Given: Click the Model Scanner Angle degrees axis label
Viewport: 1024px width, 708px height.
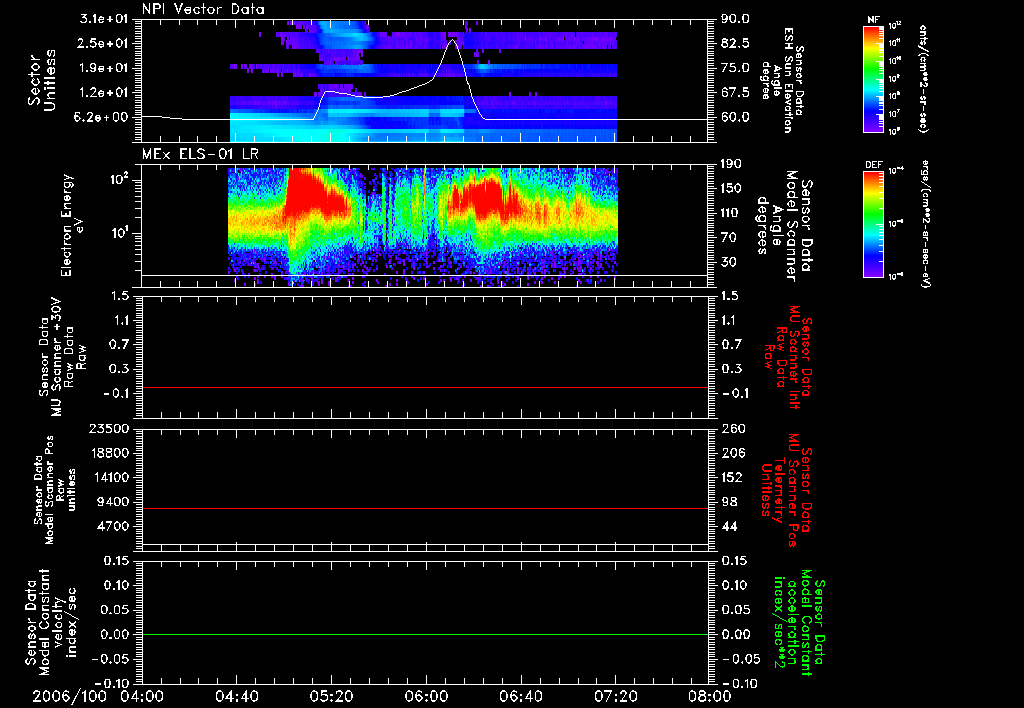Looking at the screenshot, I should (x=784, y=226).
